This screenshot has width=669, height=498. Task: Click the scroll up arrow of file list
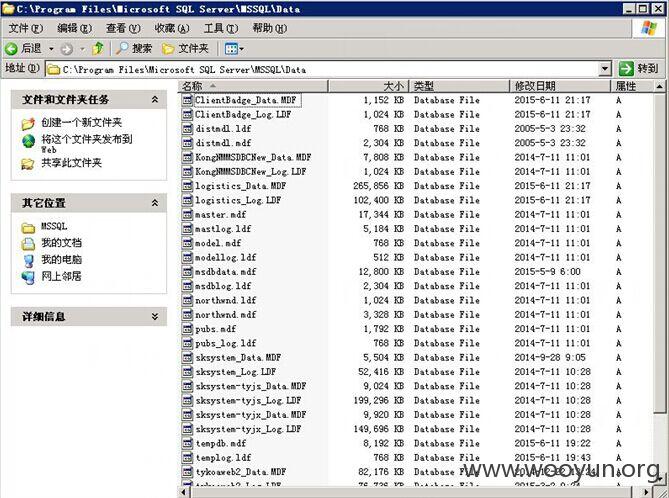(659, 87)
